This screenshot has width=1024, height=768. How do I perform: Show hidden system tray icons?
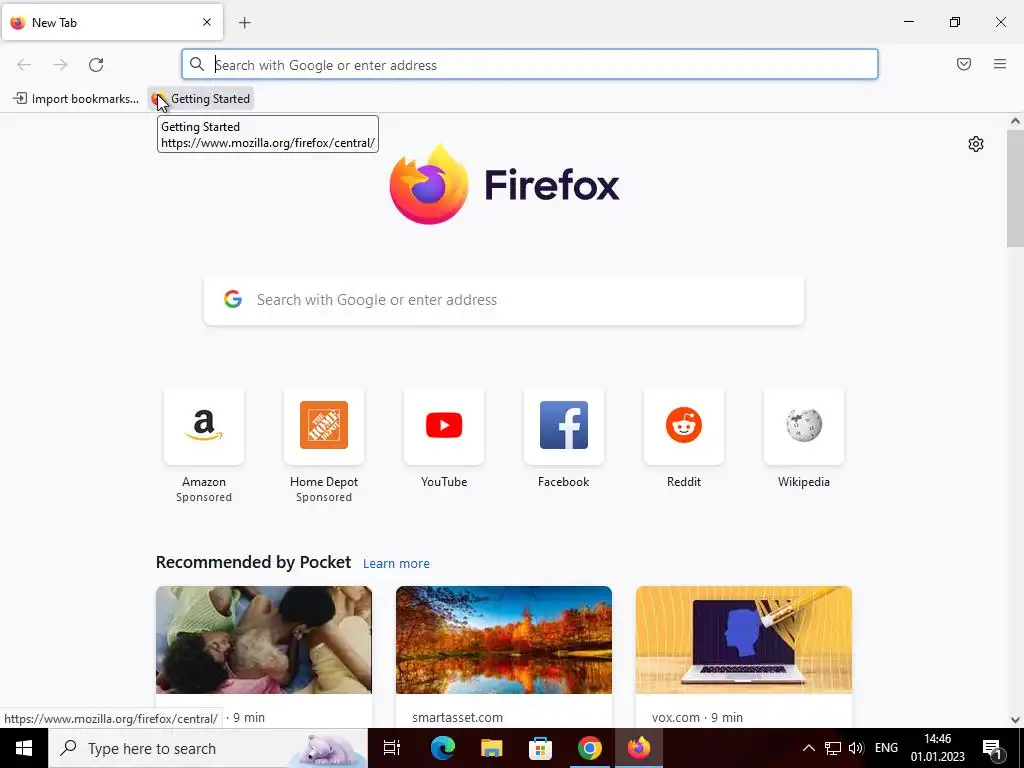[808, 748]
